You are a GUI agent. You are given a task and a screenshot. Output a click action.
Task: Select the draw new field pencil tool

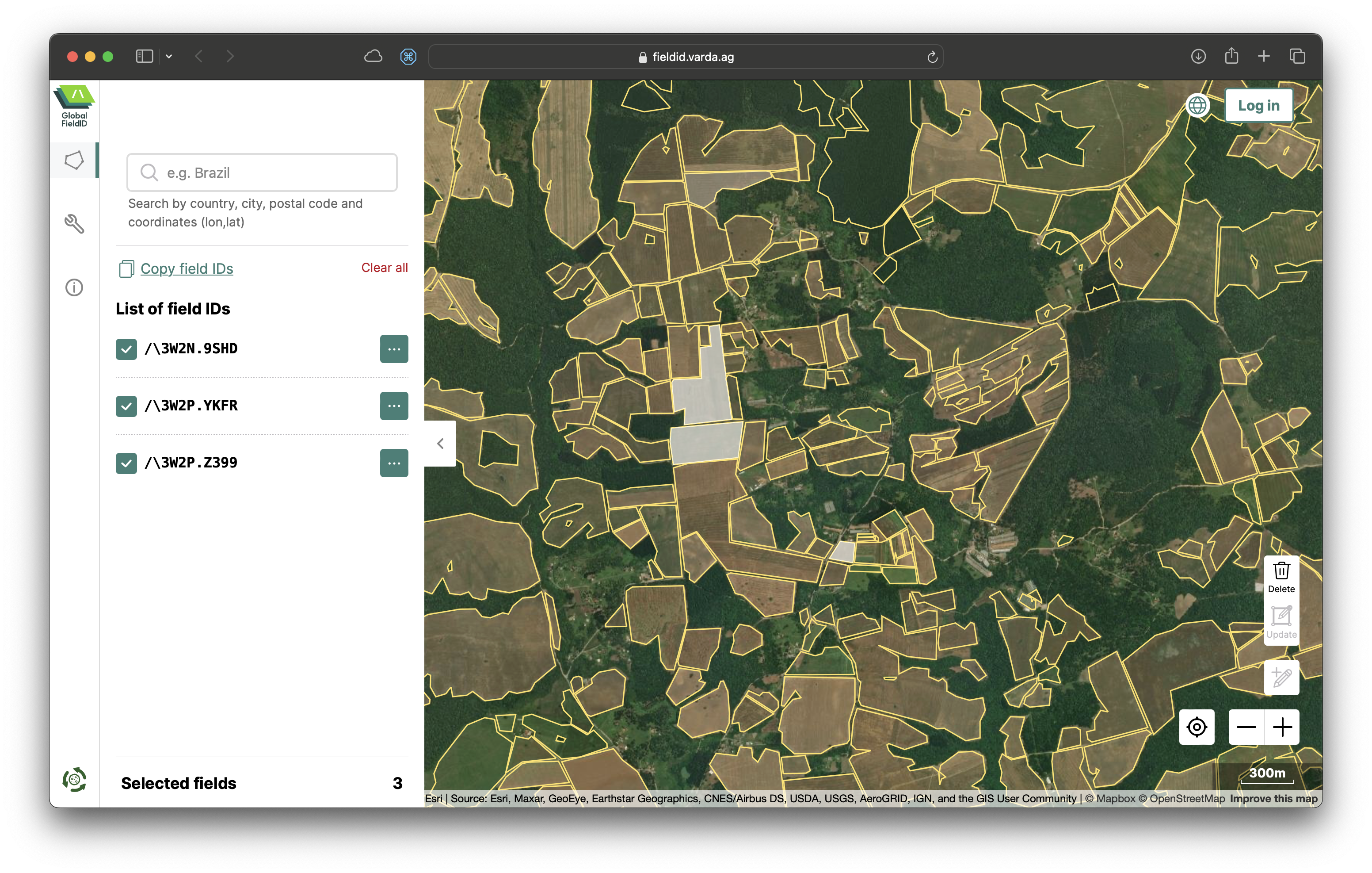(1281, 678)
